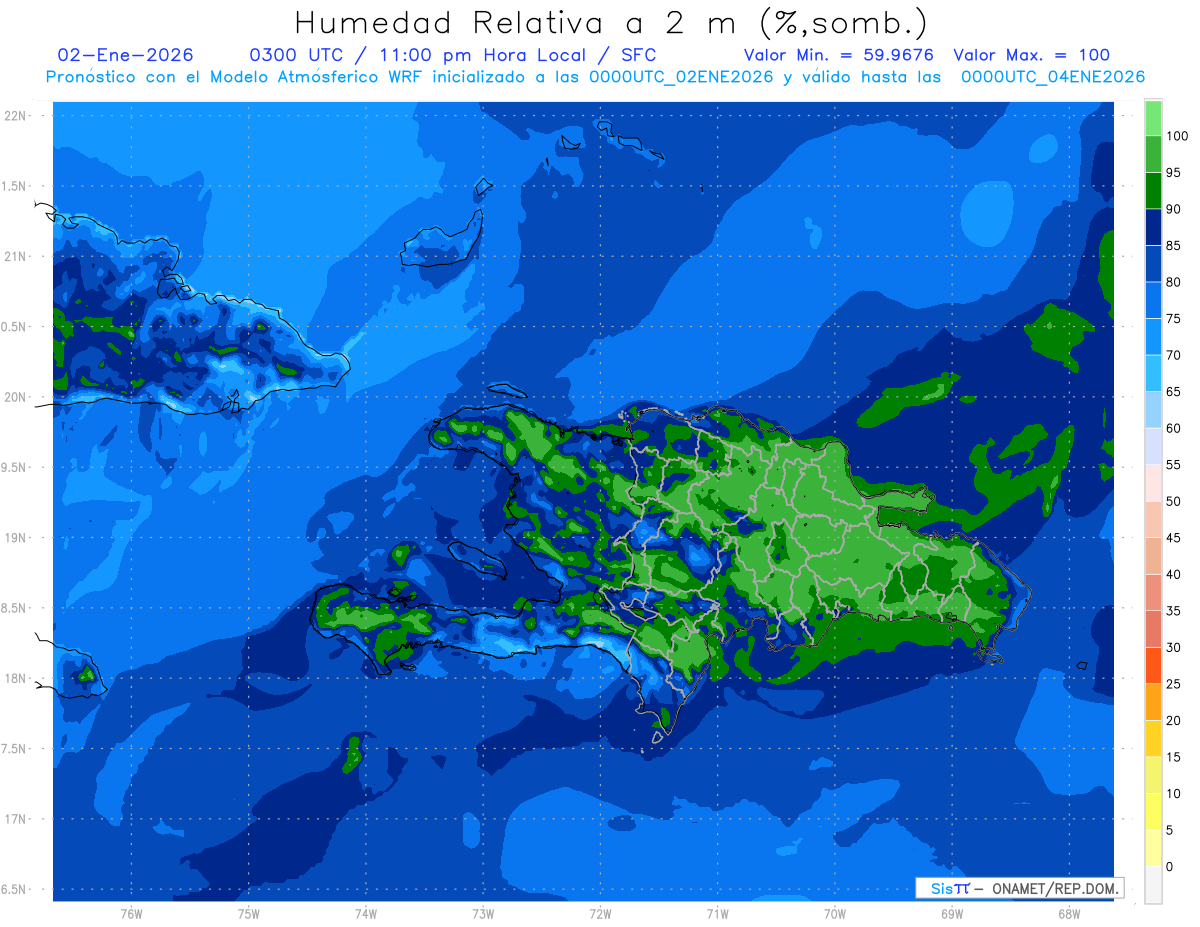Select the navy swatch between 85 and 90
The image size is (1200, 927).
pyautogui.click(x=1153, y=227)
